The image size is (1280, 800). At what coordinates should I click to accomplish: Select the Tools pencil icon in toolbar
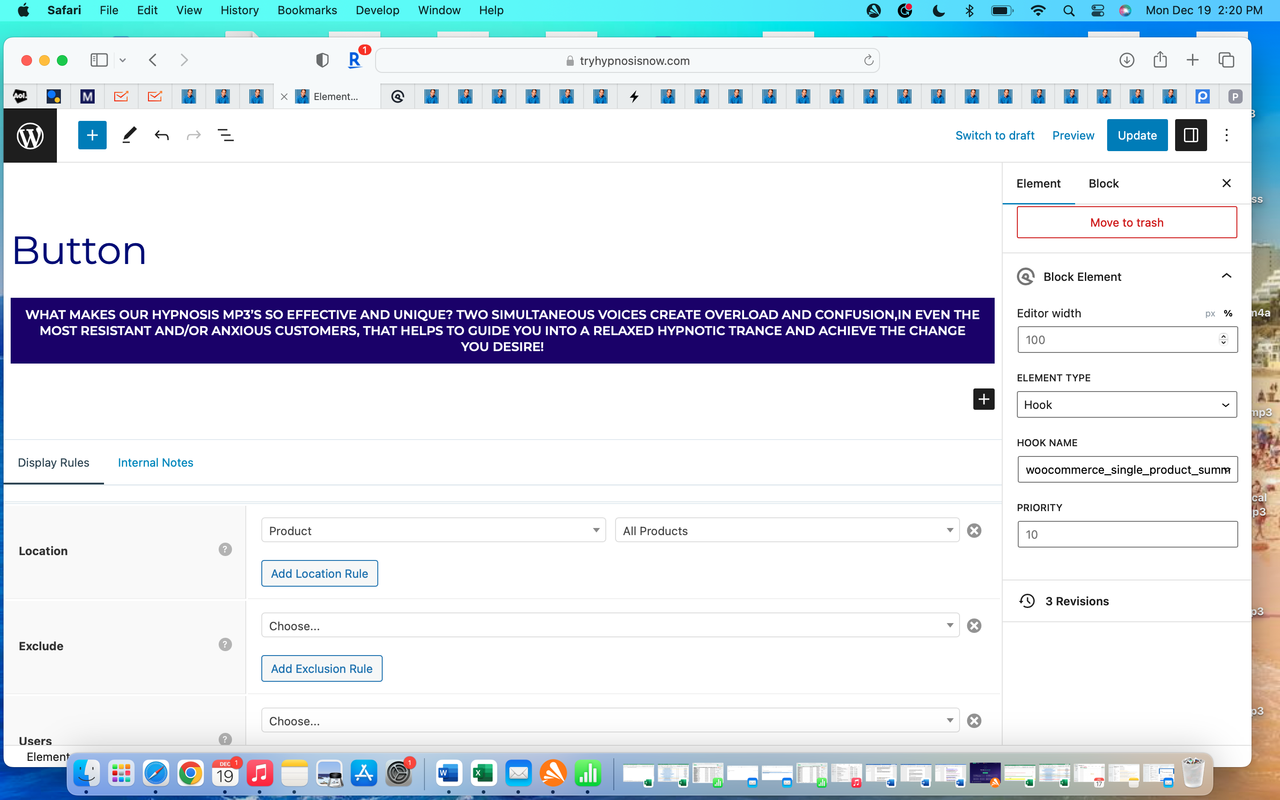pos(128,135)
